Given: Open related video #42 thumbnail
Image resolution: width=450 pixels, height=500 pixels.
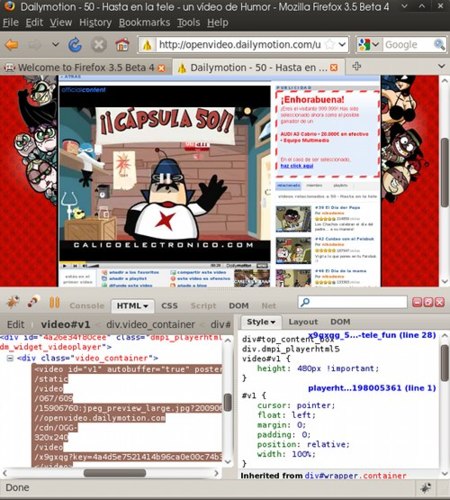Looking at the screenshot, I should coord(293,250).
